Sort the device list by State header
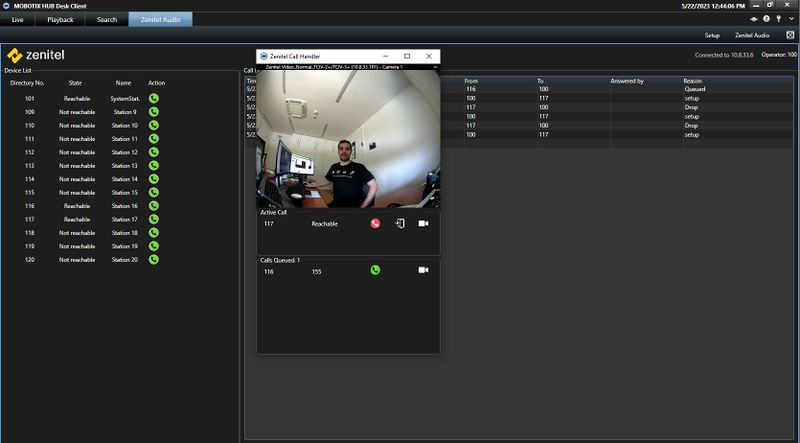 [x=75, y=83]
